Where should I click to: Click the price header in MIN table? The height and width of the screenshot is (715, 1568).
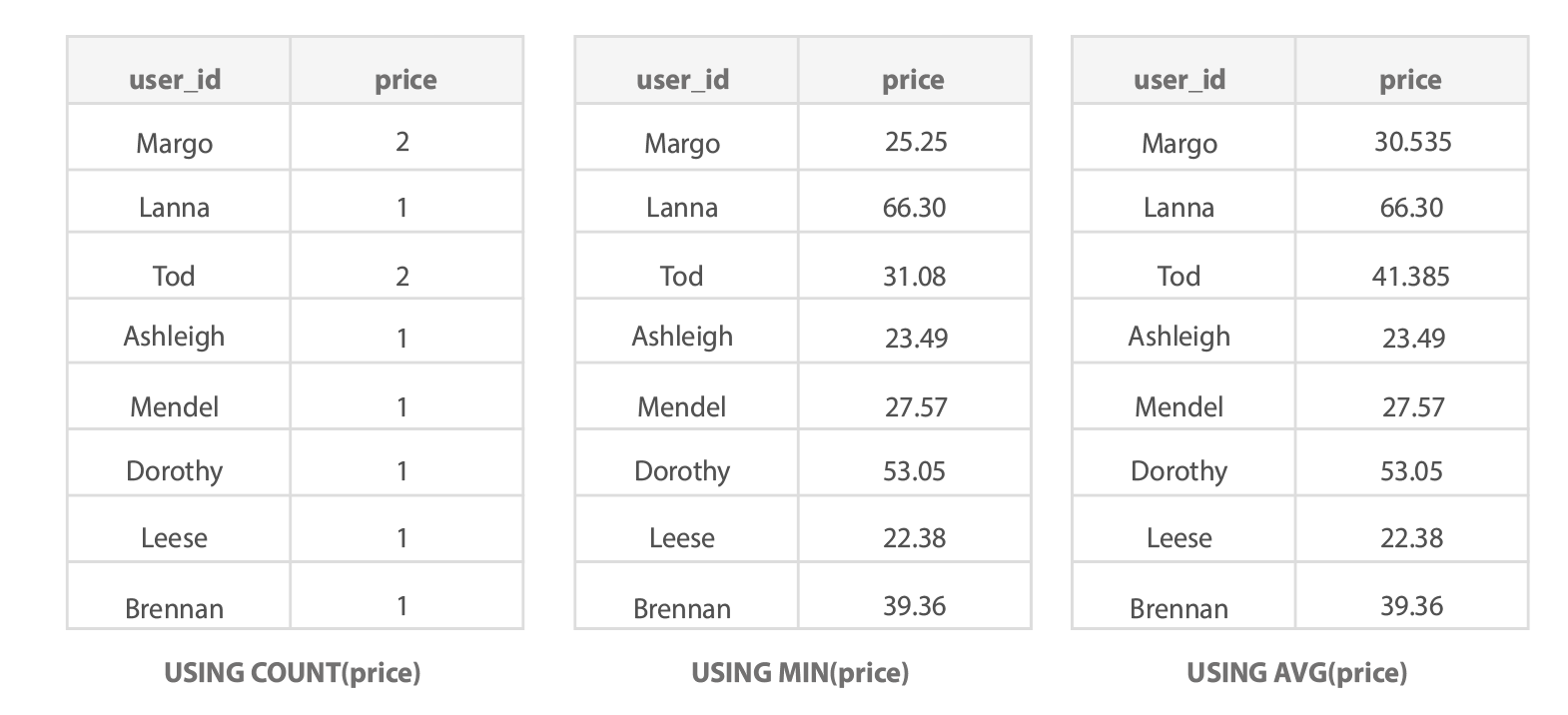pos(913,81)
